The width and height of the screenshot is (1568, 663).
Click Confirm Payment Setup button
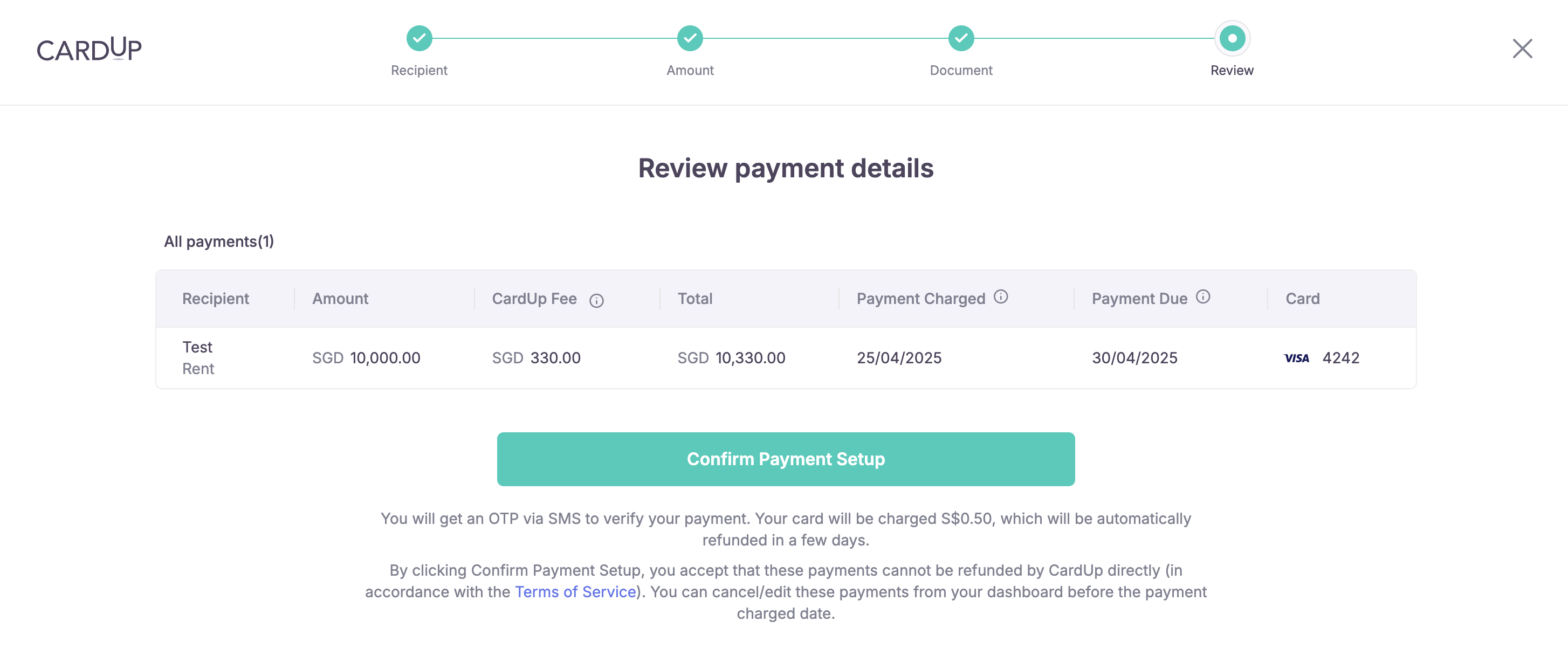coord(786,459)
